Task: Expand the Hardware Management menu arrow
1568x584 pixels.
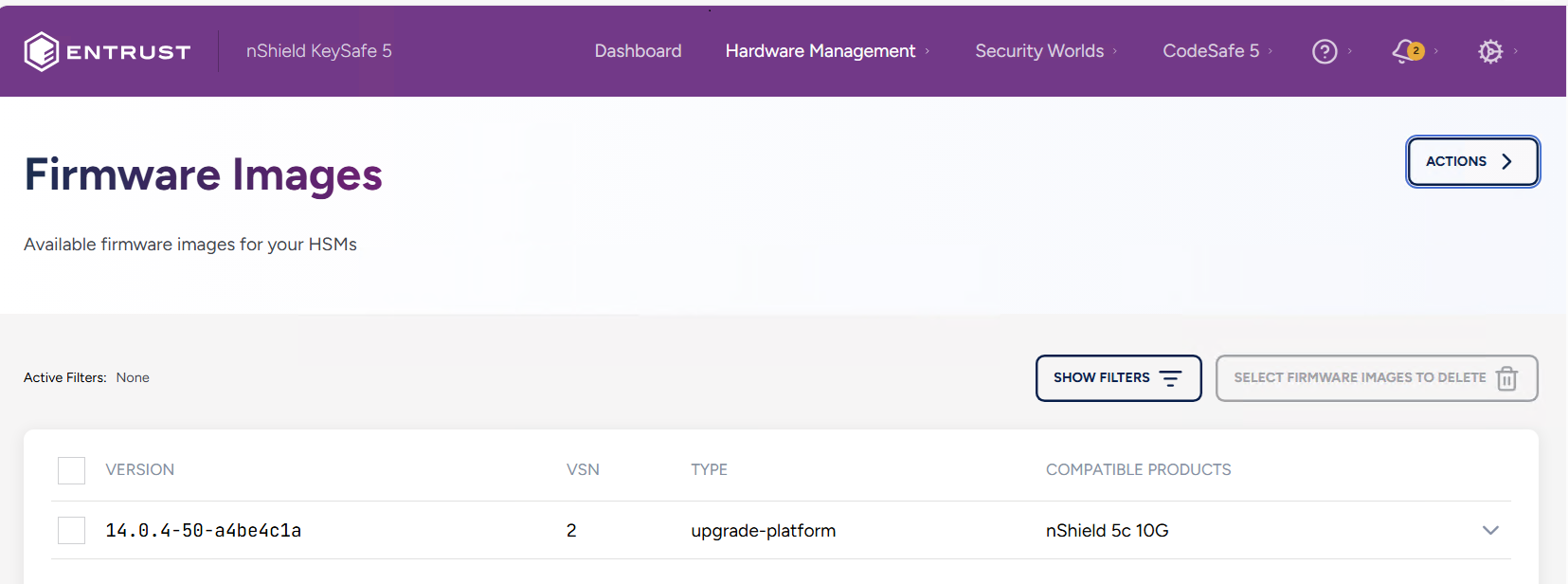Action: pyautogui.click(x=928, y=51)
